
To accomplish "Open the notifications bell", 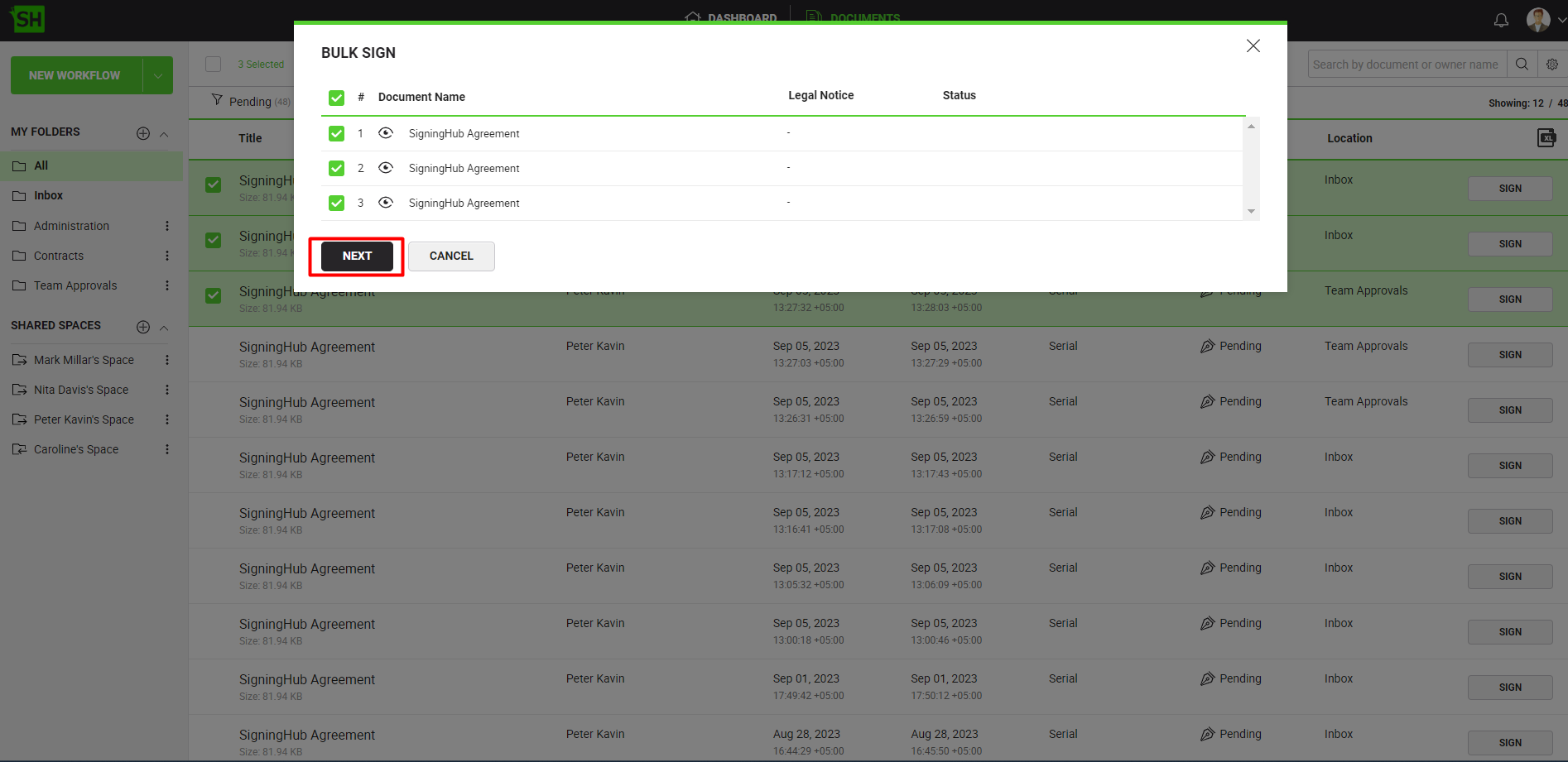I will pos(1501,20).
